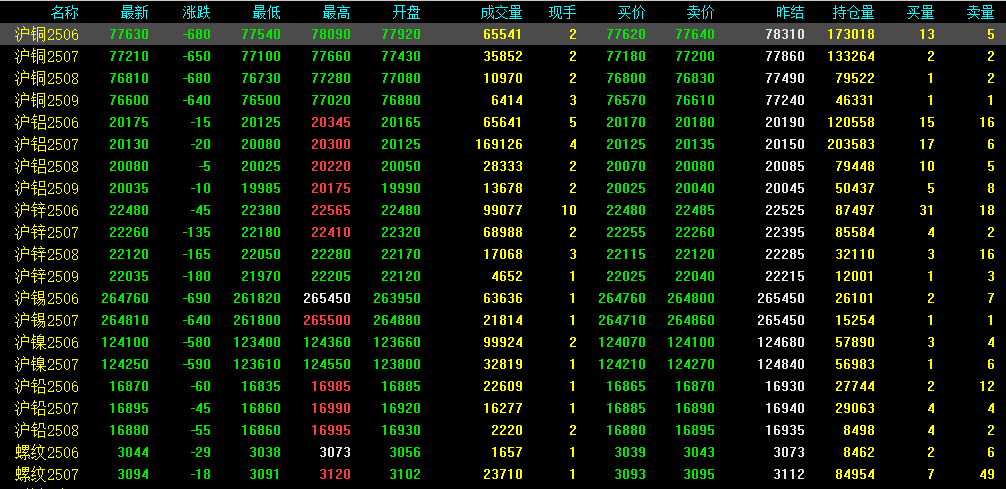Viewport: 1006px width, 489px height.
Task: Select the 沪铝2509 contract name
Action: 47,189
